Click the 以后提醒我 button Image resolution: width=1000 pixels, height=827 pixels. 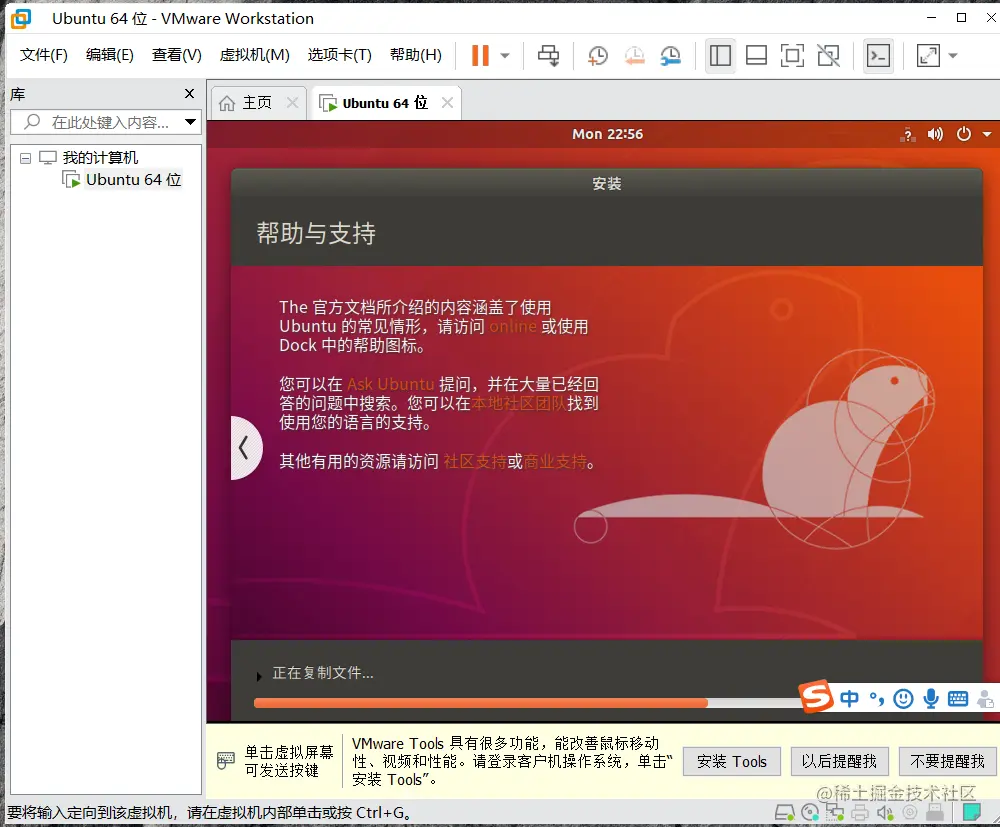pyautogui.click(x=839, y=761)
